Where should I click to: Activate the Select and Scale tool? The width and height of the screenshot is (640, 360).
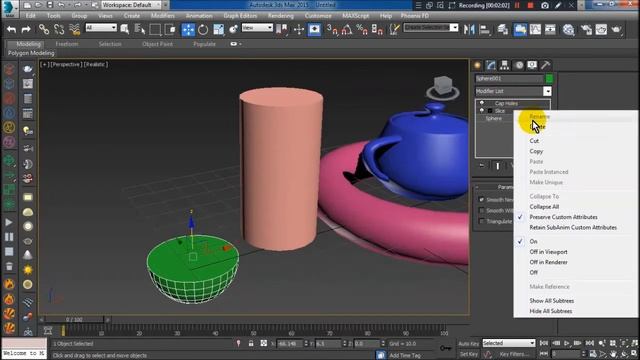coord(218,29)
